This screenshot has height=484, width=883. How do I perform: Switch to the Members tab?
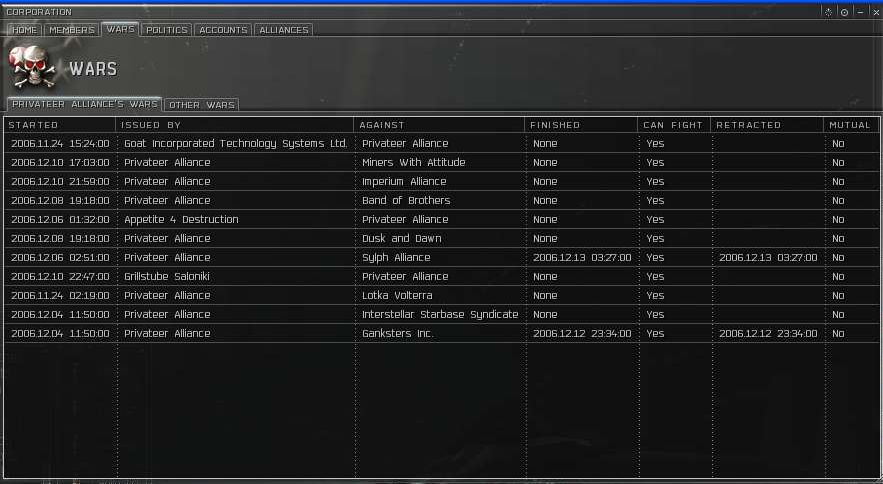click(x=71, y=30)
